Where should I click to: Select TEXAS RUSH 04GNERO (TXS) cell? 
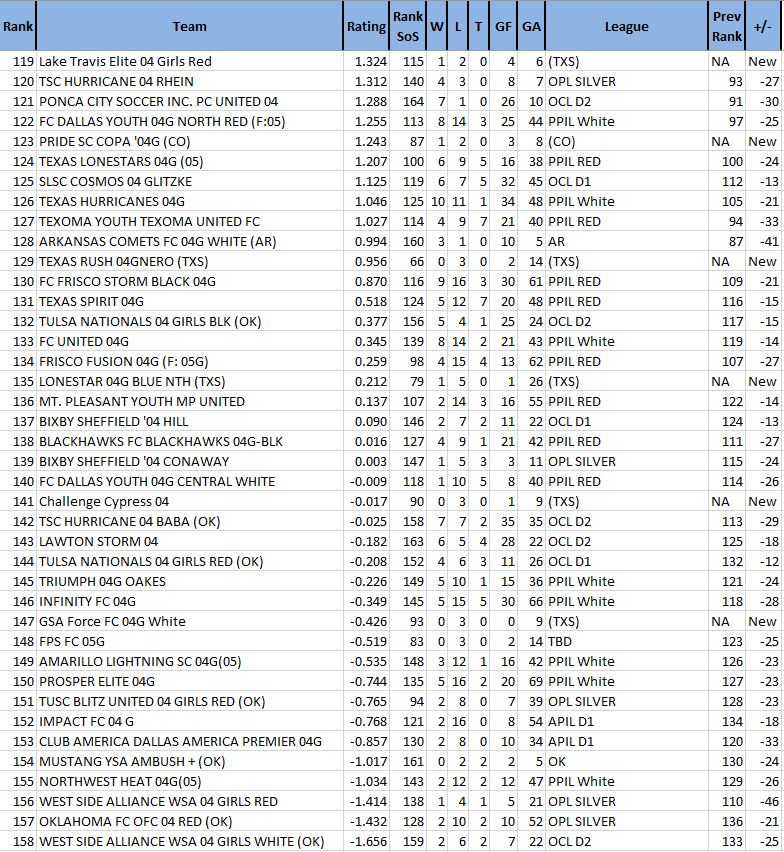[190, 261]
